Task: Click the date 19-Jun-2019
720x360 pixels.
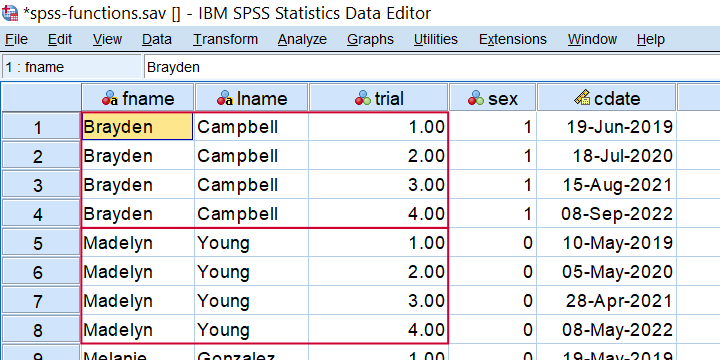Action: click(606, 127)
